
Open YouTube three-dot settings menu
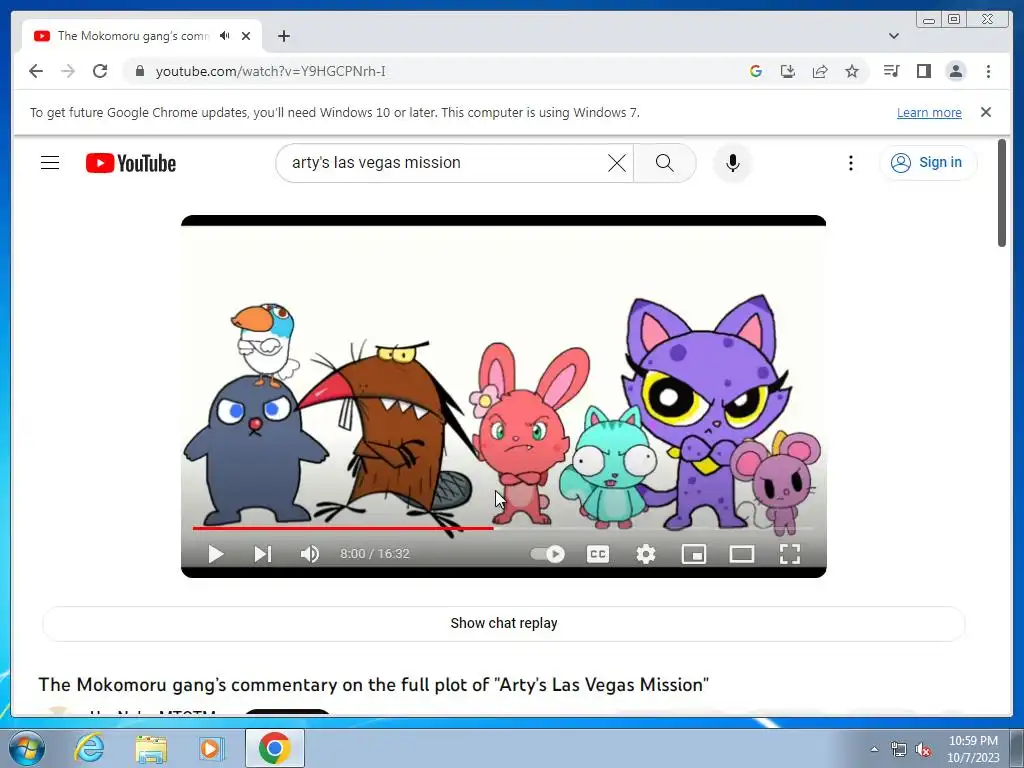tap(850, 163)
